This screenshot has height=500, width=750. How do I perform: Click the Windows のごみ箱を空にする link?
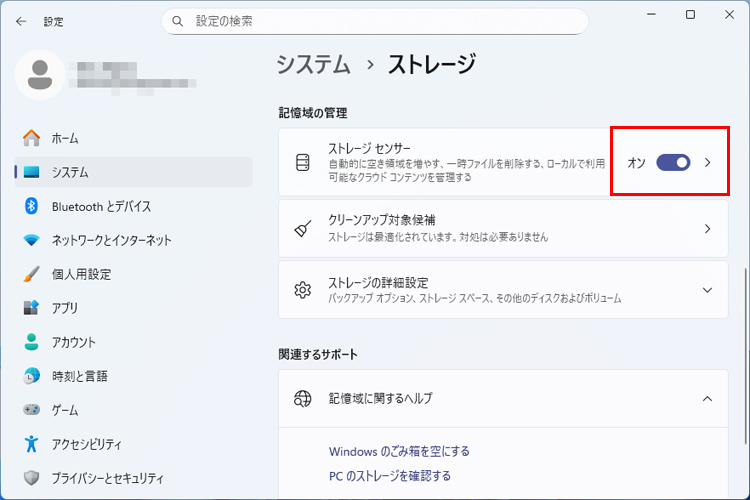(x=399, y=451)
